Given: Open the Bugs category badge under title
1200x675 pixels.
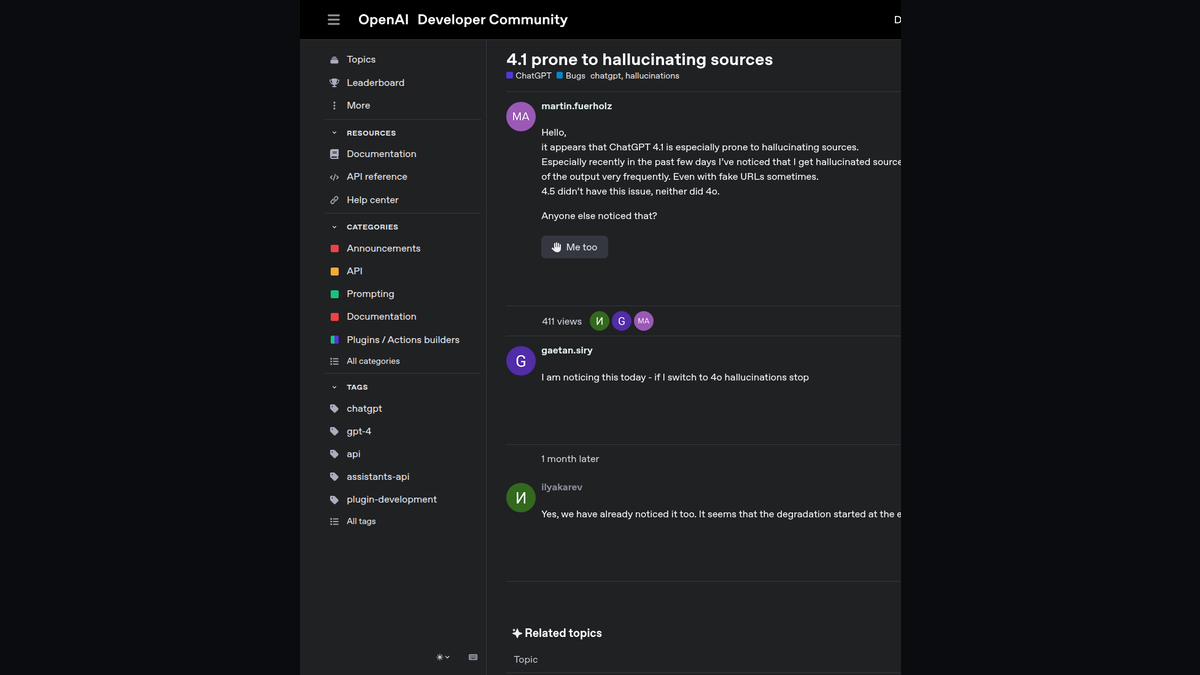Looking at the screenshot, I should click(571, 76).
